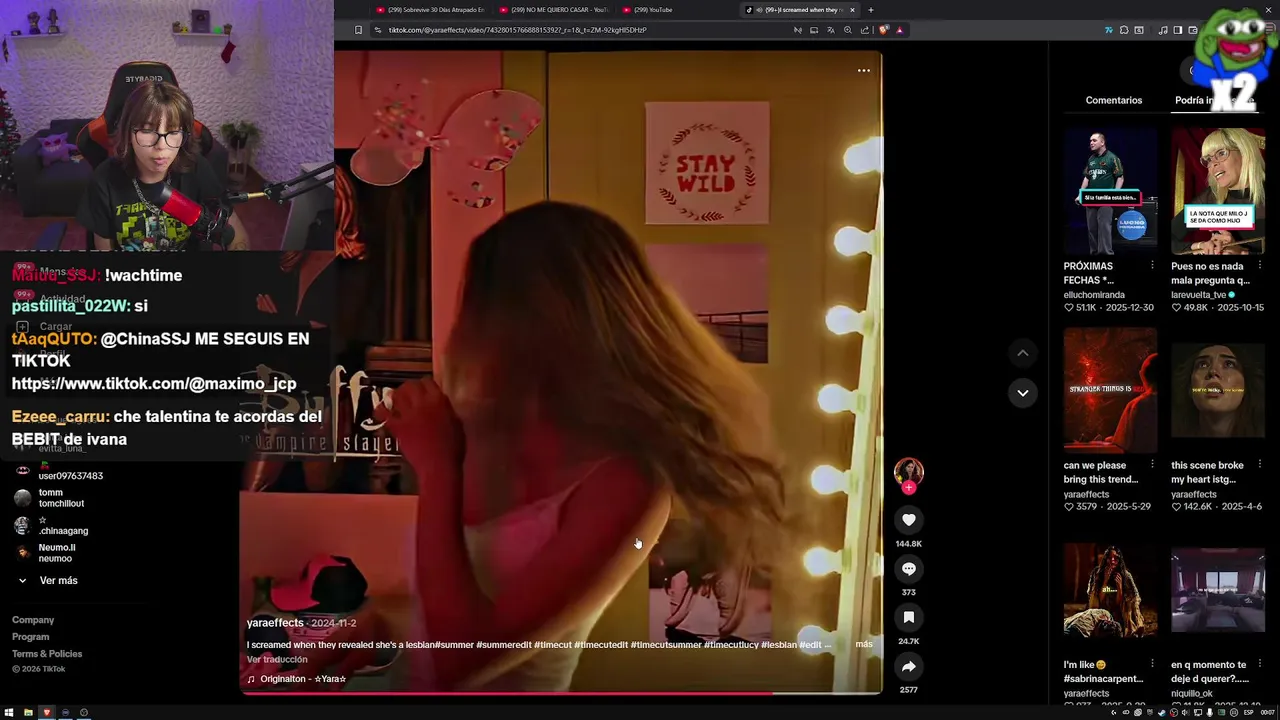Open the Company footer link
Viewport: 1280px width, 720px height.
point(33,620)
